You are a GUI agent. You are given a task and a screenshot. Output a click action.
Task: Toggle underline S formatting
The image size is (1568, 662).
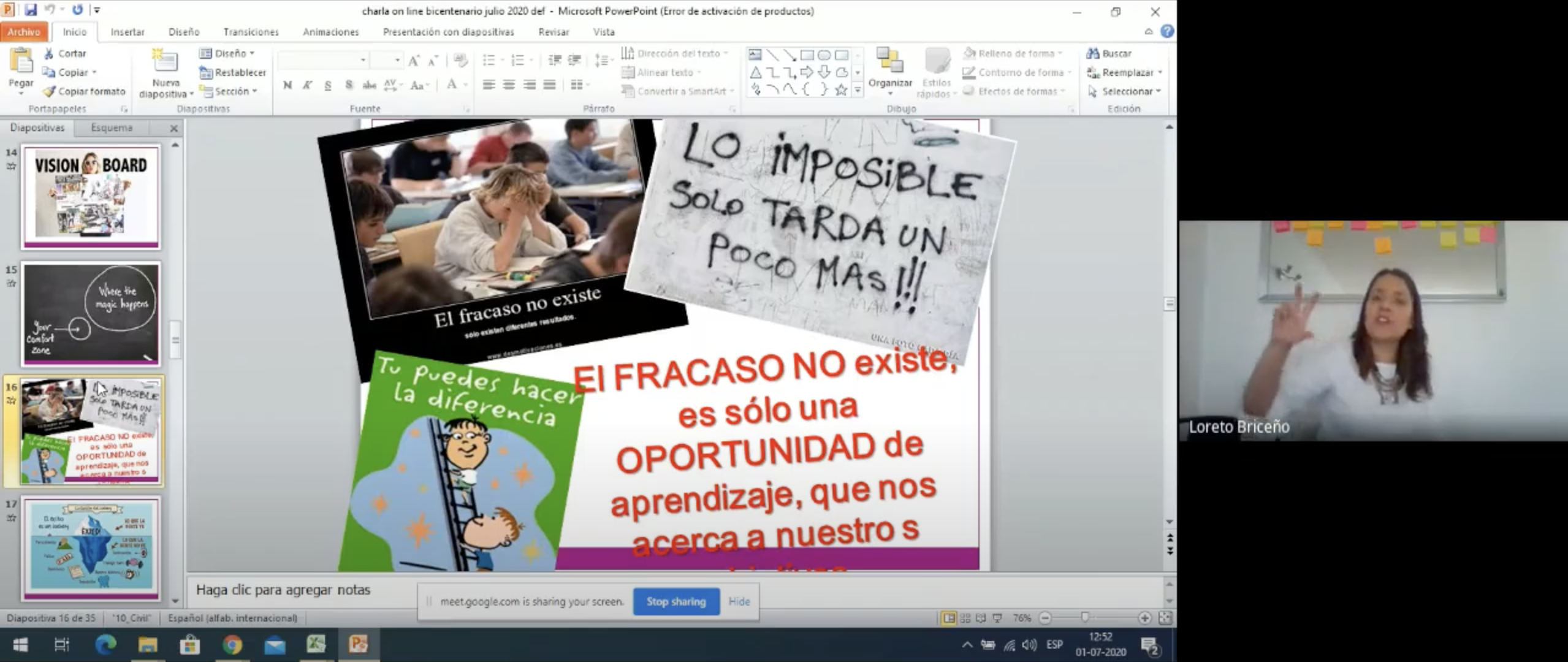point(328,85)
